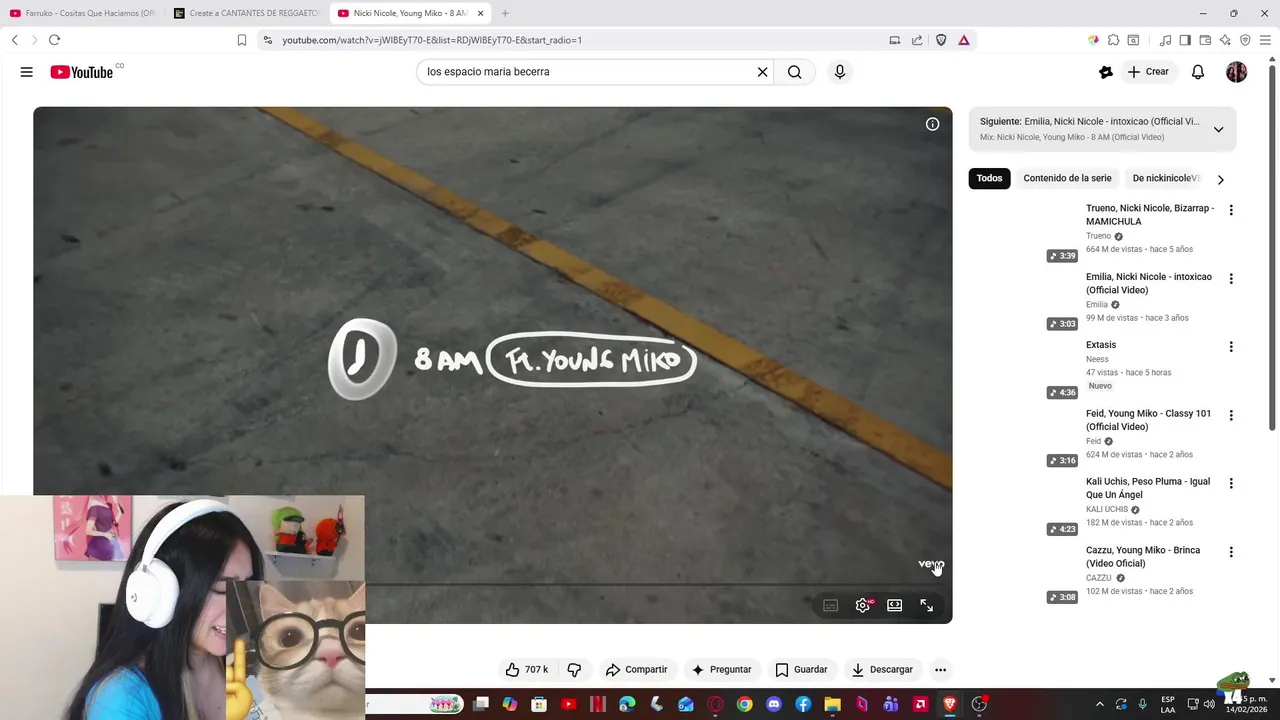Select the Todos filter chip
Image resolution: width=1280 pixels, height=720 pixels.
[x=989, y=178]
